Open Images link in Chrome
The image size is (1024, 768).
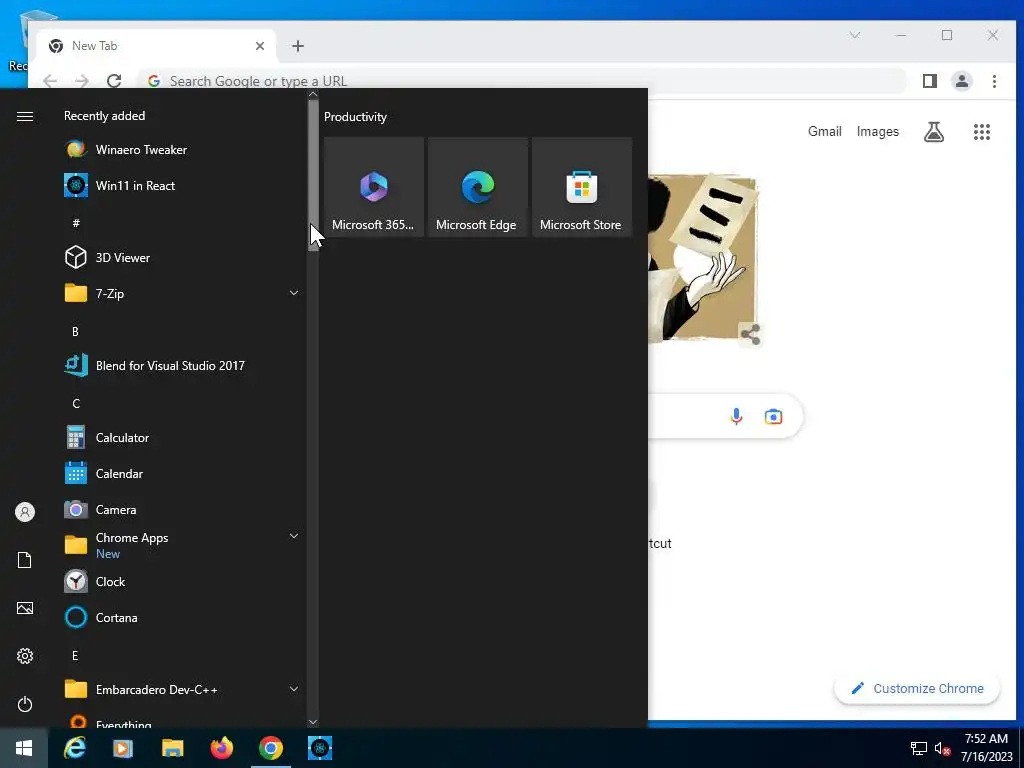pos(878,131)
